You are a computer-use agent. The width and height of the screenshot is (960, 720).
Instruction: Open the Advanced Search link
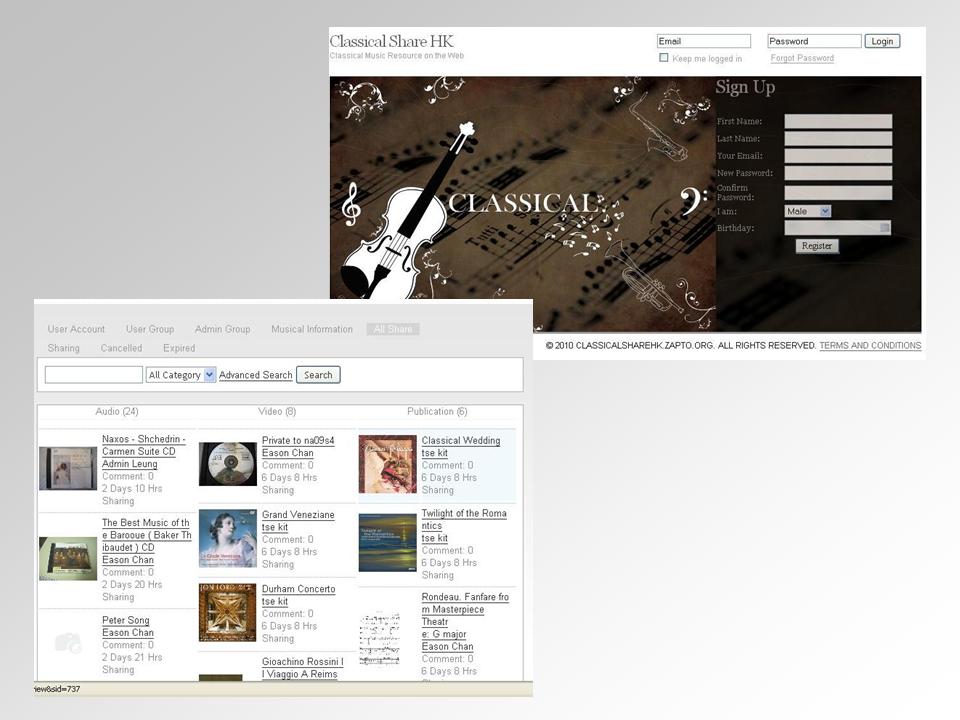click(x=256, y=375)
